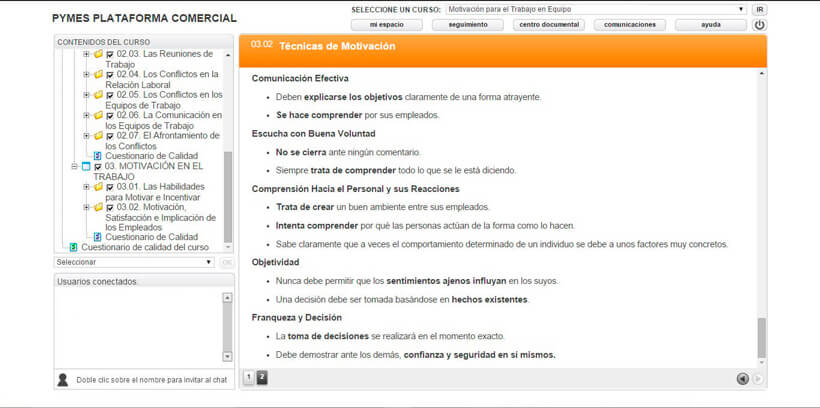This screenshot has width=820, height=408.
Task: Click the folder icon of 02.05. Los Conflictos en los Equipos
Action: 98,95
